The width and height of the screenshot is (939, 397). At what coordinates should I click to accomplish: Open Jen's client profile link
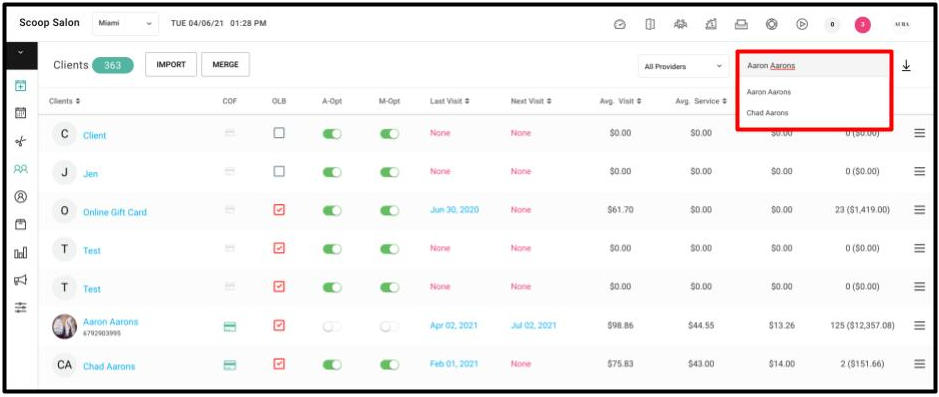pos(90,174)
